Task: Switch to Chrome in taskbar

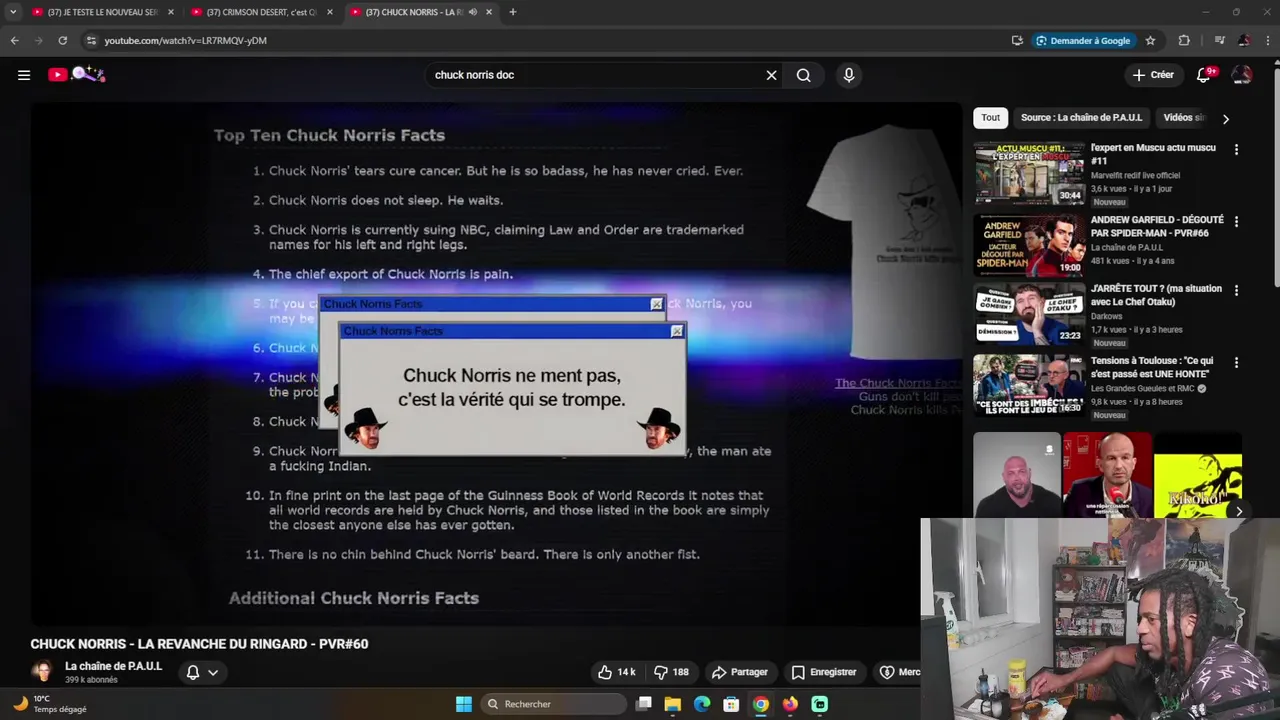Action: point(761,704)
